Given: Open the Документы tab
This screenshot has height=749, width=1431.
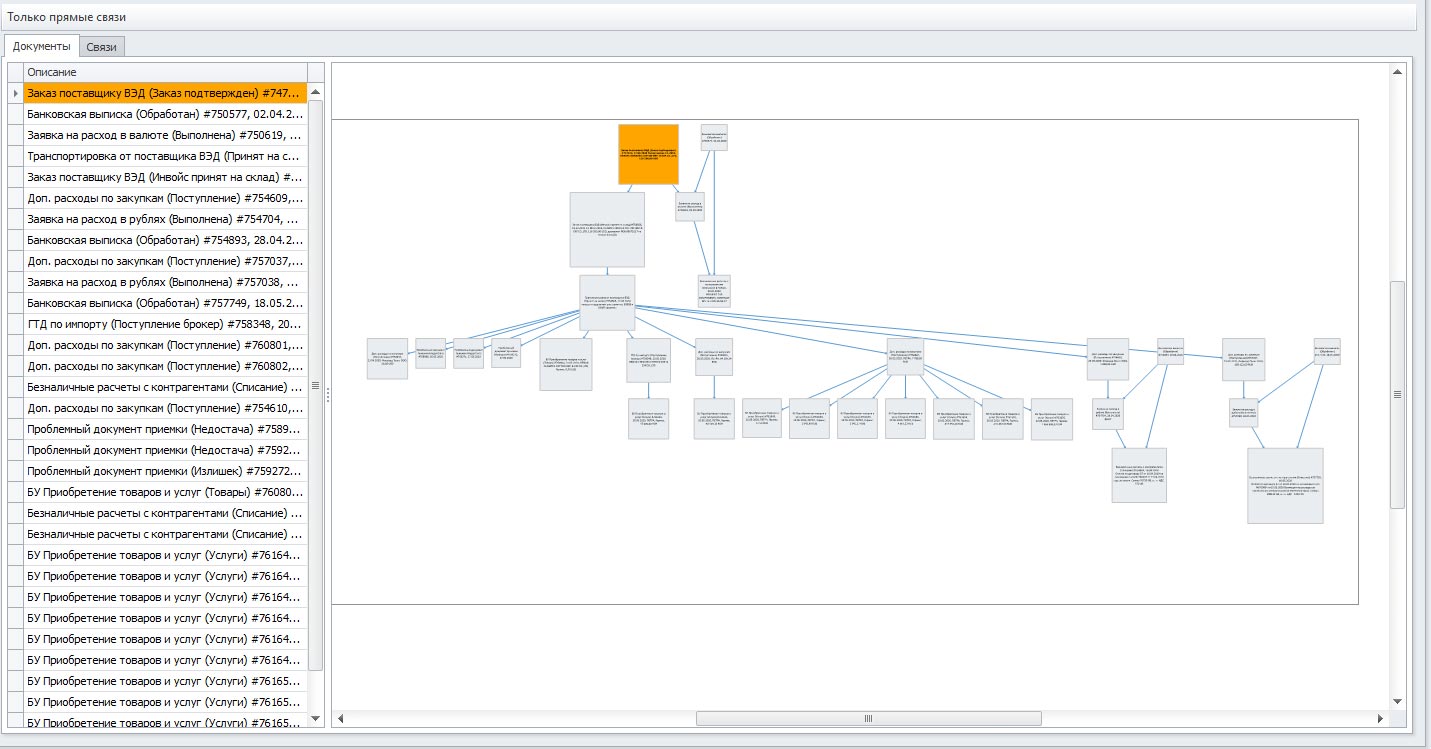Looking at the screenshot, I should pyautogui.click(x=42, y=47).
